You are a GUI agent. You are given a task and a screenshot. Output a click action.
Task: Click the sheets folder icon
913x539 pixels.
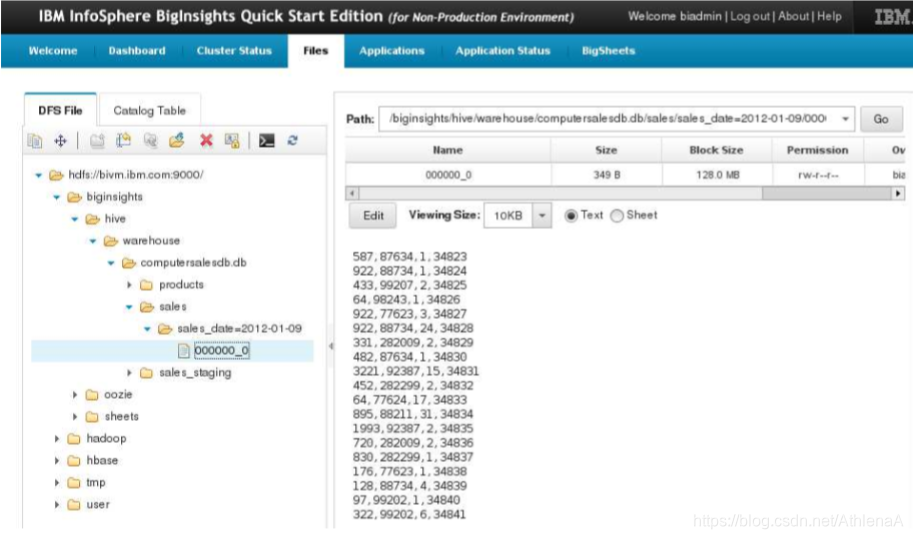[x=91, y=417]
